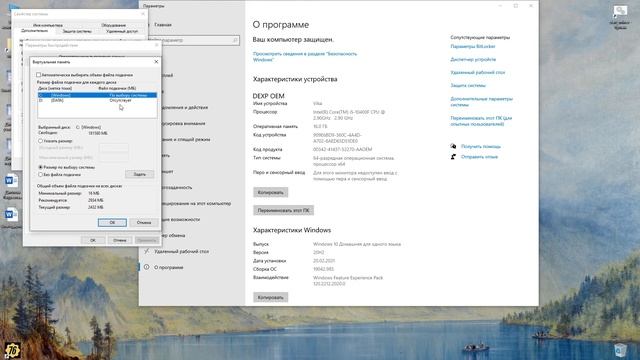640x360 pixels.
Task: Select Без файла подкачки radio option
Action: pos(40,174)
